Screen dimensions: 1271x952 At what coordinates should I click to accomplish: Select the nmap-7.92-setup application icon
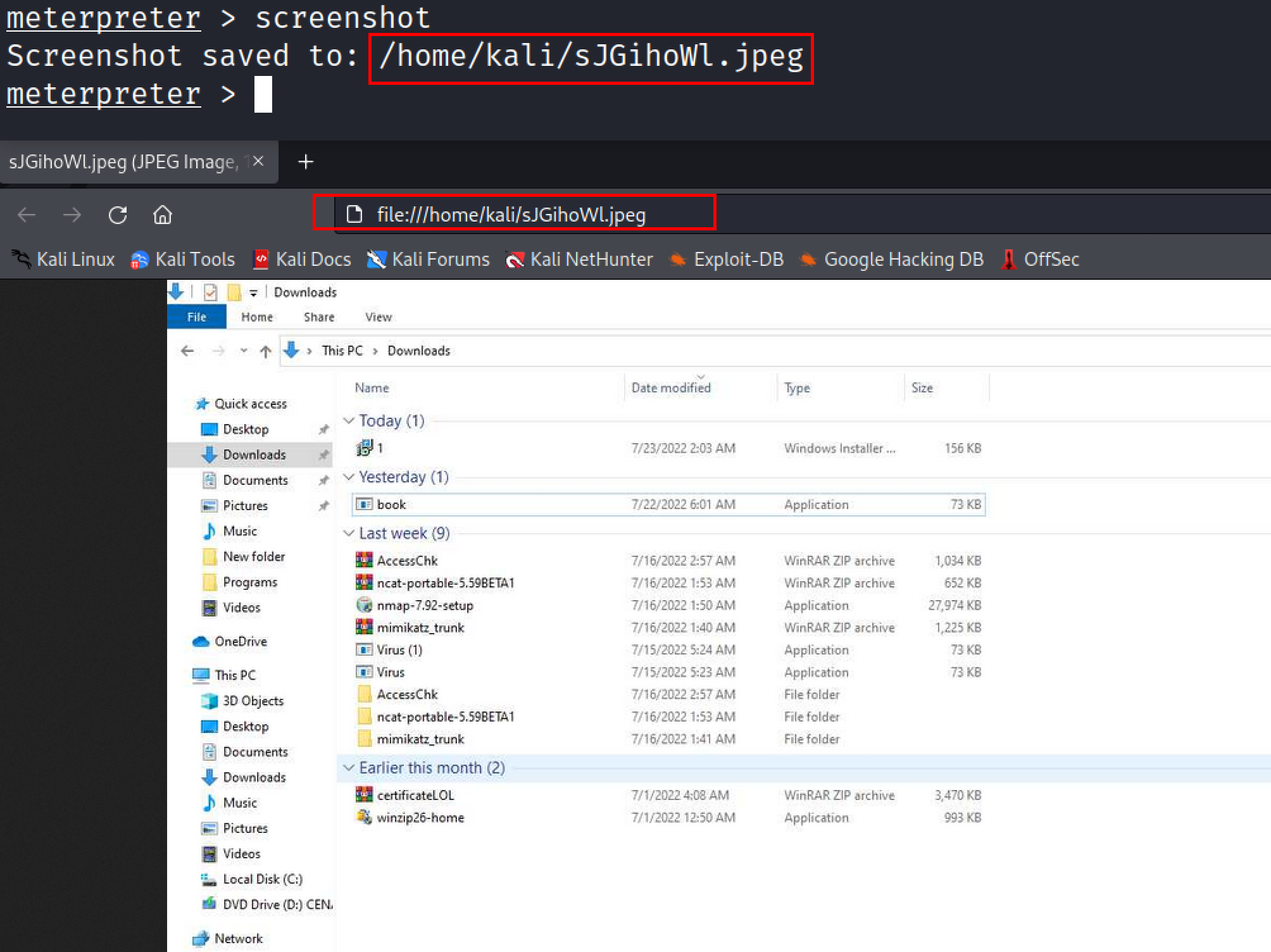pos(364,605)
